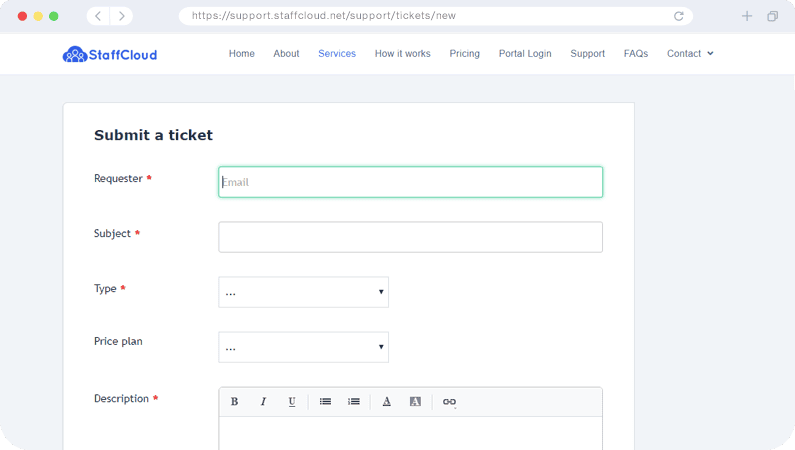
Task: Open a new browser tab with plus icon
Action: pos(747,16)
